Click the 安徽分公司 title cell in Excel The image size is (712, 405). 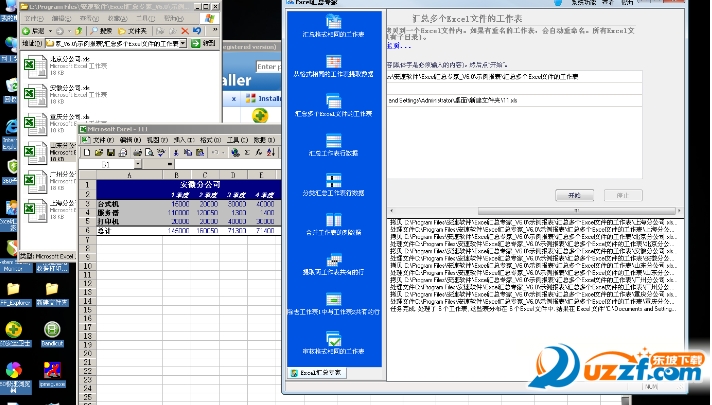tap(200, 184)
